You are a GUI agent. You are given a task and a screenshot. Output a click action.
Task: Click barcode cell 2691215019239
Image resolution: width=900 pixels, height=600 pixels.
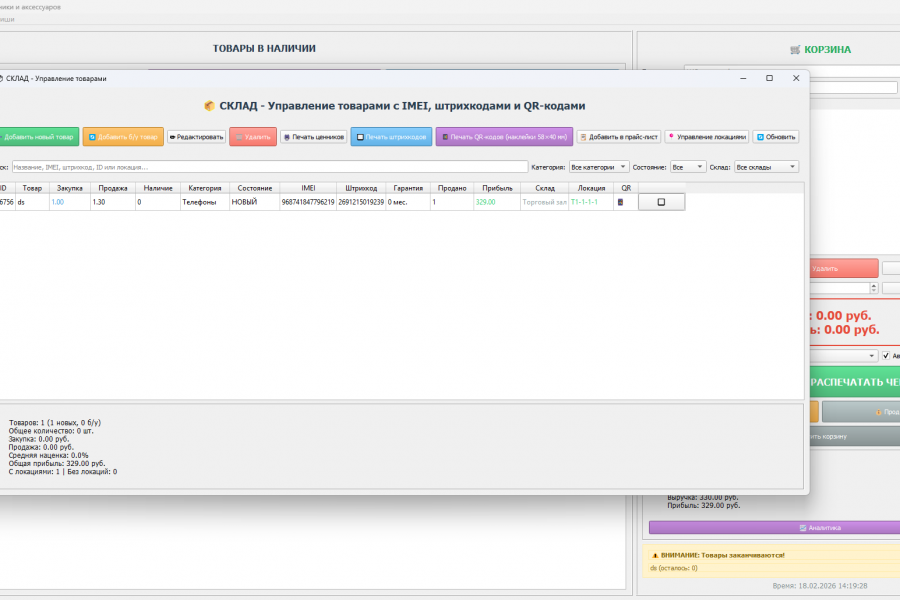tap(361, 202)
